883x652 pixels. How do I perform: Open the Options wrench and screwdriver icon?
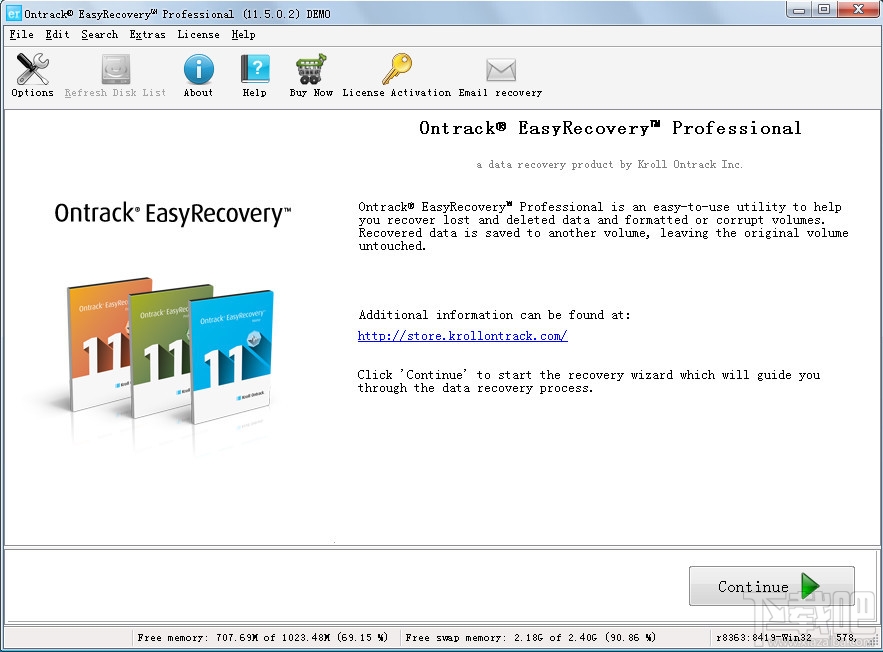coord(33,69)
